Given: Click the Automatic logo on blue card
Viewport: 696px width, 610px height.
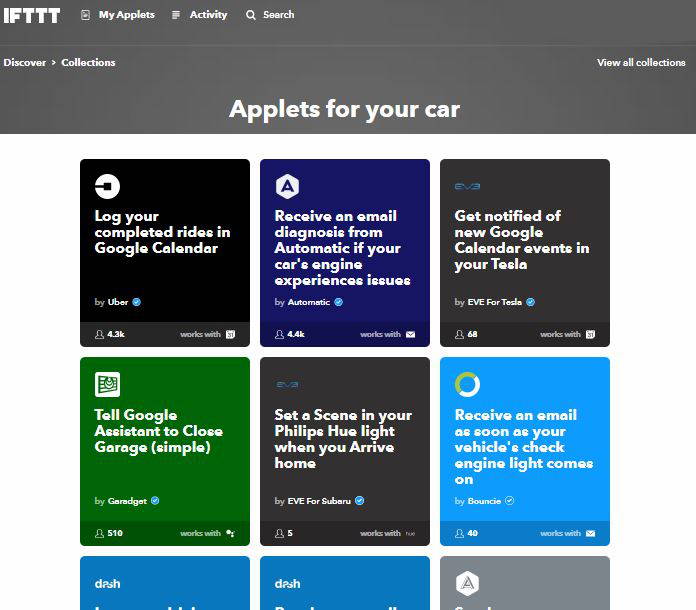Looking at the screenshot, I should coord(287,186).
